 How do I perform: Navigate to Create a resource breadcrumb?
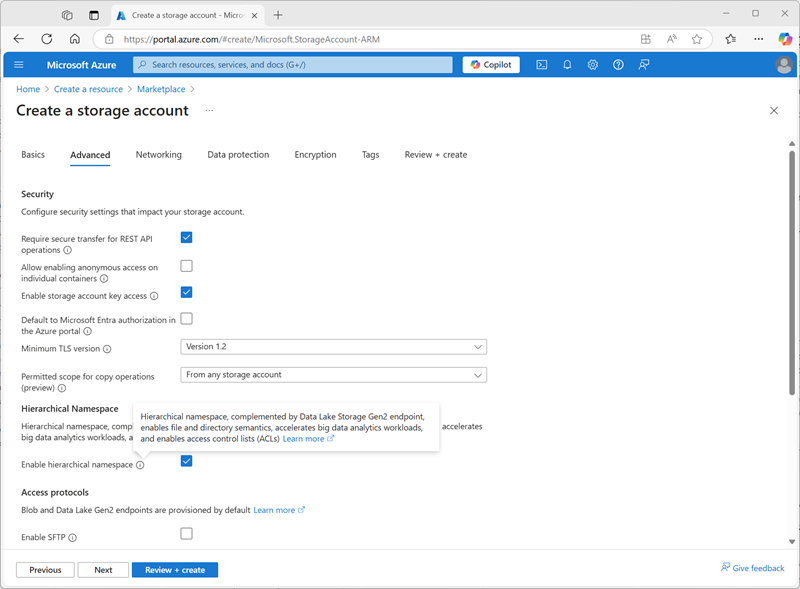(x=88, y=89)
